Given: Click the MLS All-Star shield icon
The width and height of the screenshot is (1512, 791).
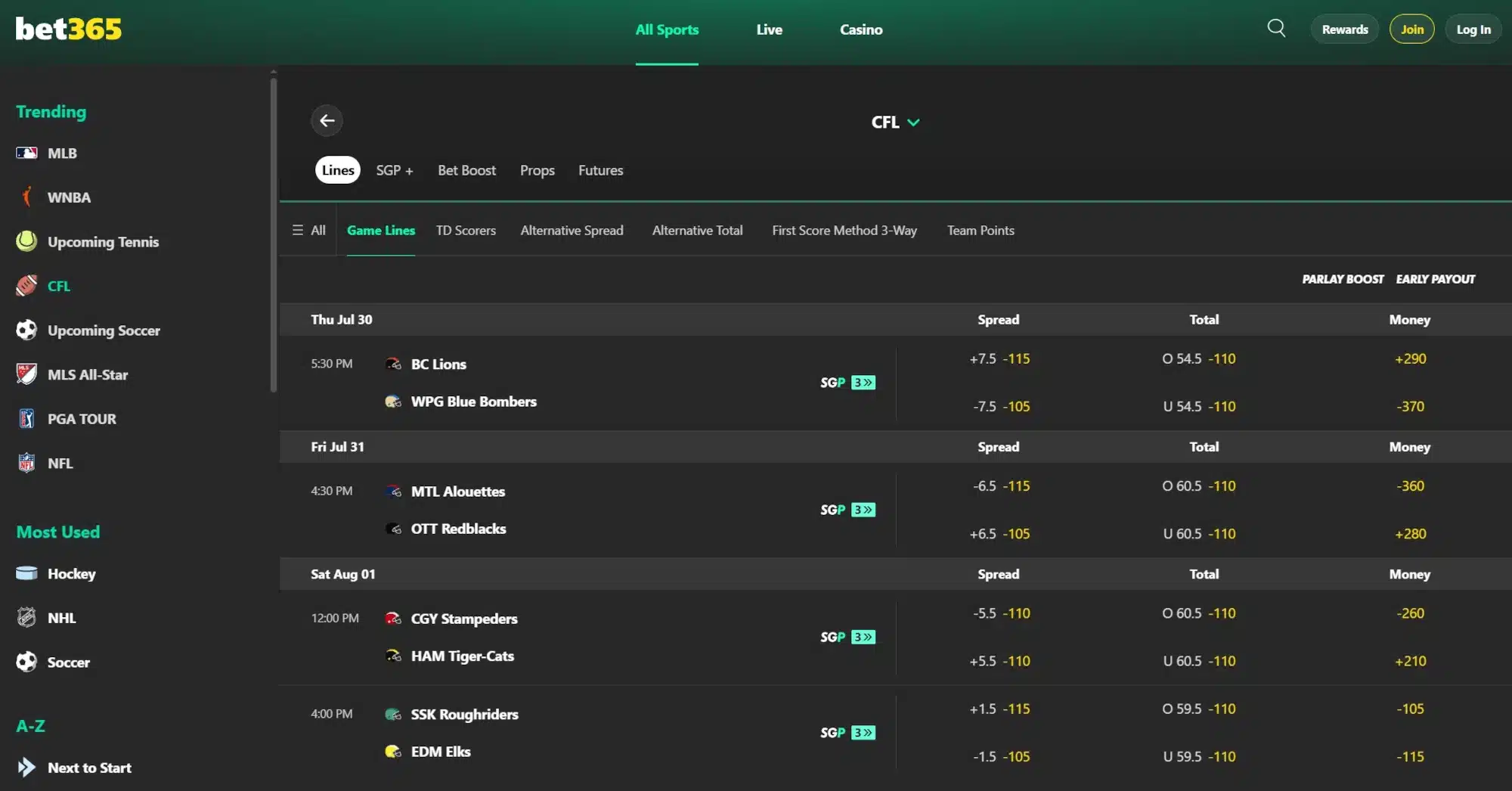Looking at the screenshot, I should pos(26,374).
